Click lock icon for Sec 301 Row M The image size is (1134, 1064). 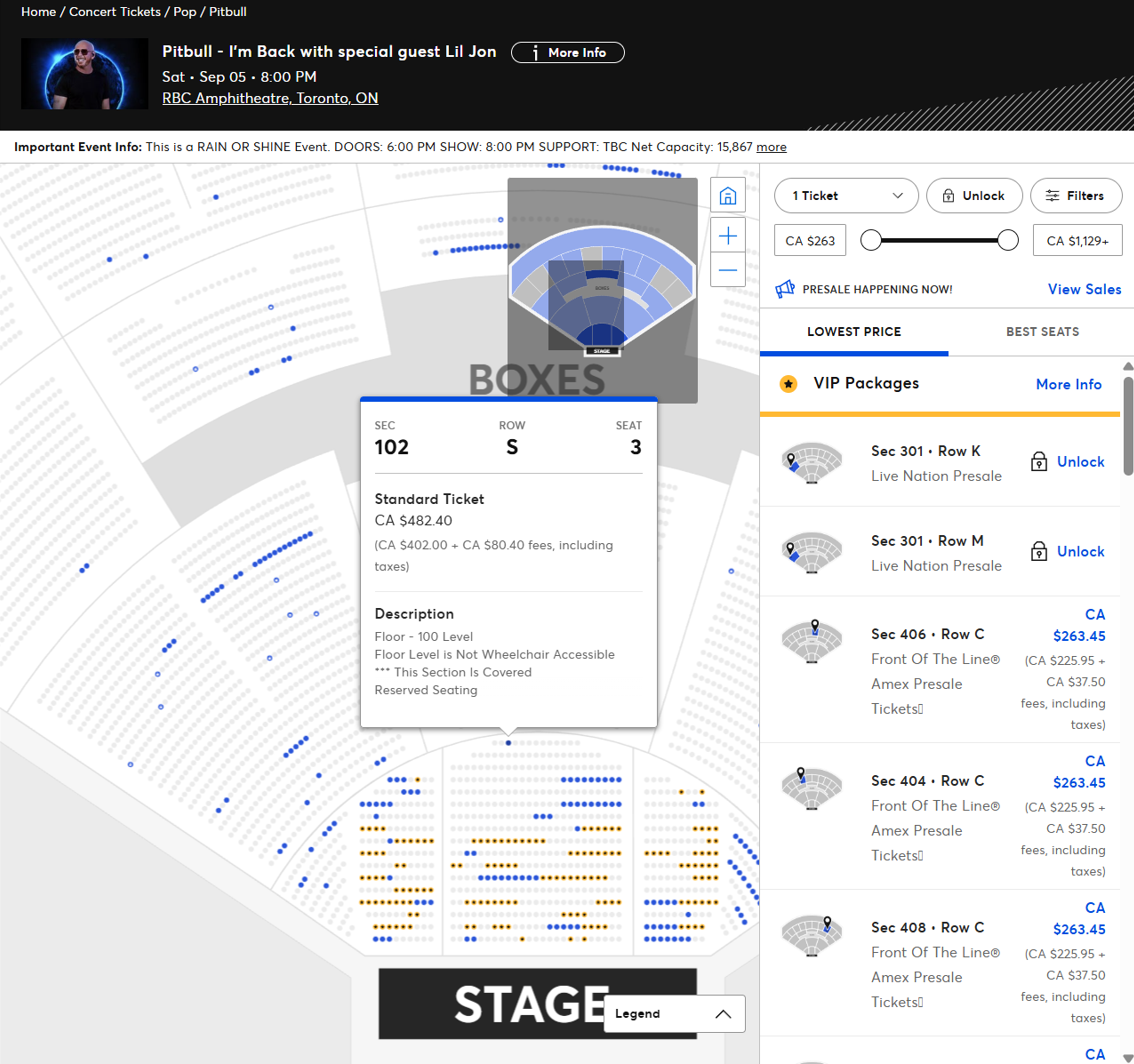1039,551
